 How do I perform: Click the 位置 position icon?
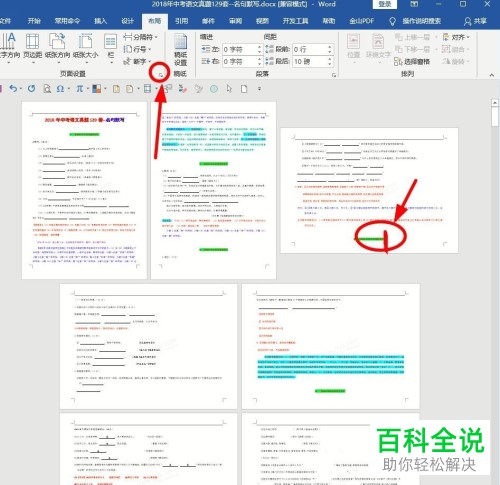353,47
